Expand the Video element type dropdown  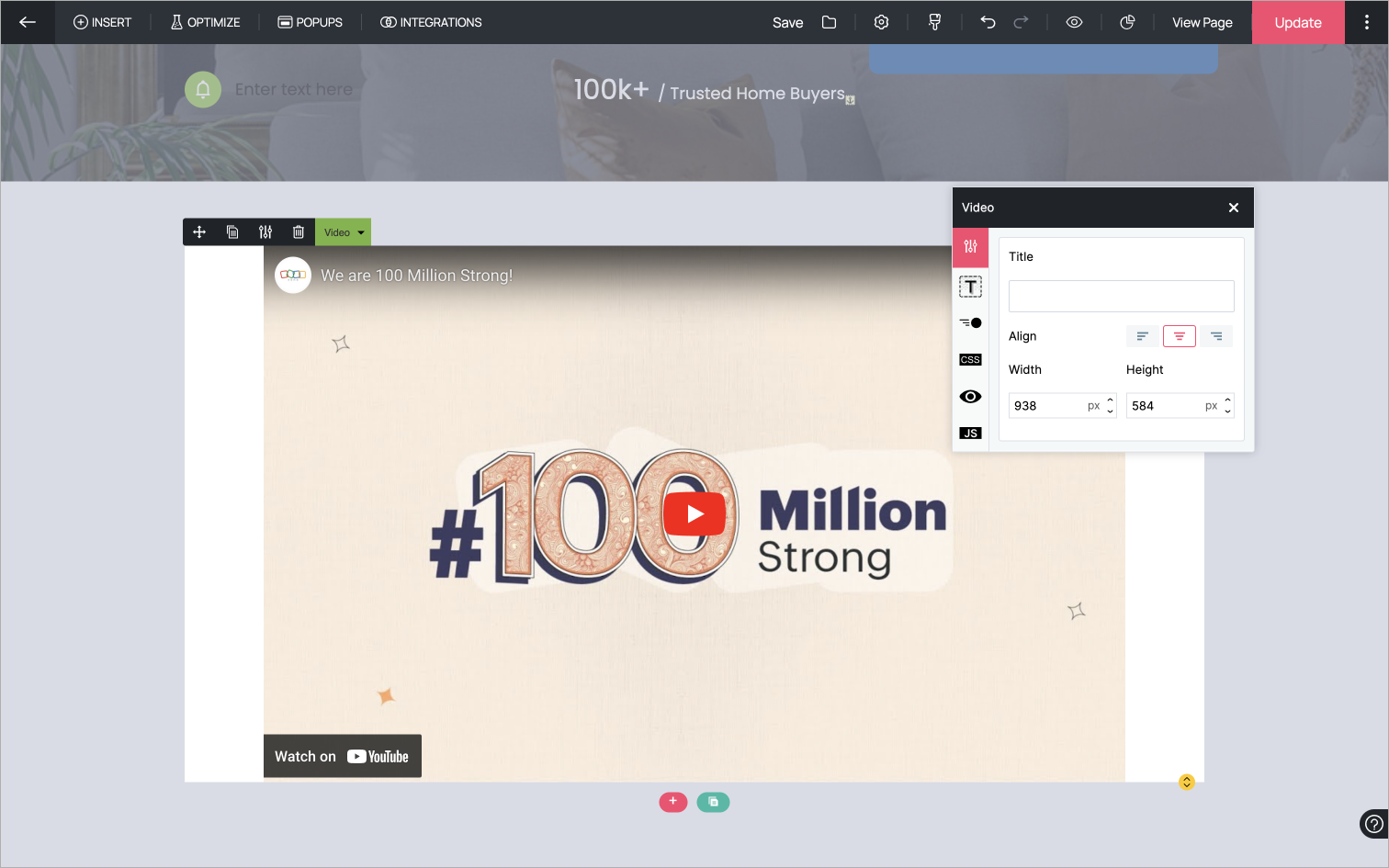coord(343,232)
